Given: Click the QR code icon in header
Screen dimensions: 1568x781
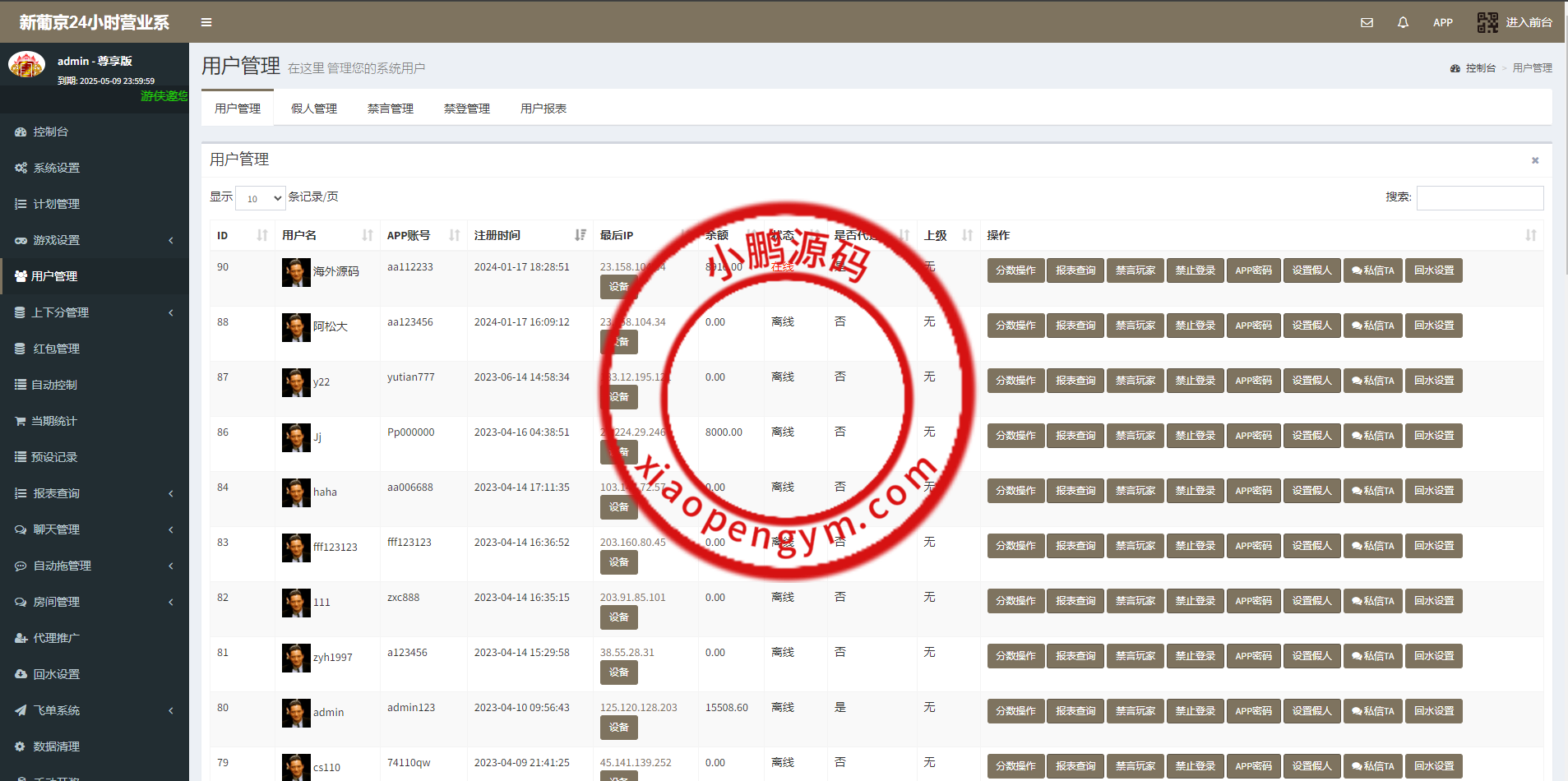Looking at the screenshot, I should click(1487, 22).
